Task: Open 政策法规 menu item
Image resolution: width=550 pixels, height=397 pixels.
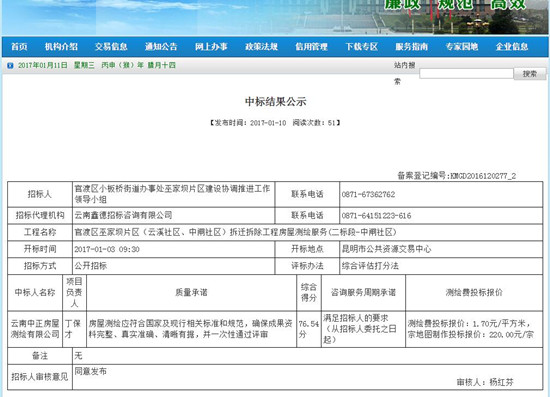Action: coord(261,47)
